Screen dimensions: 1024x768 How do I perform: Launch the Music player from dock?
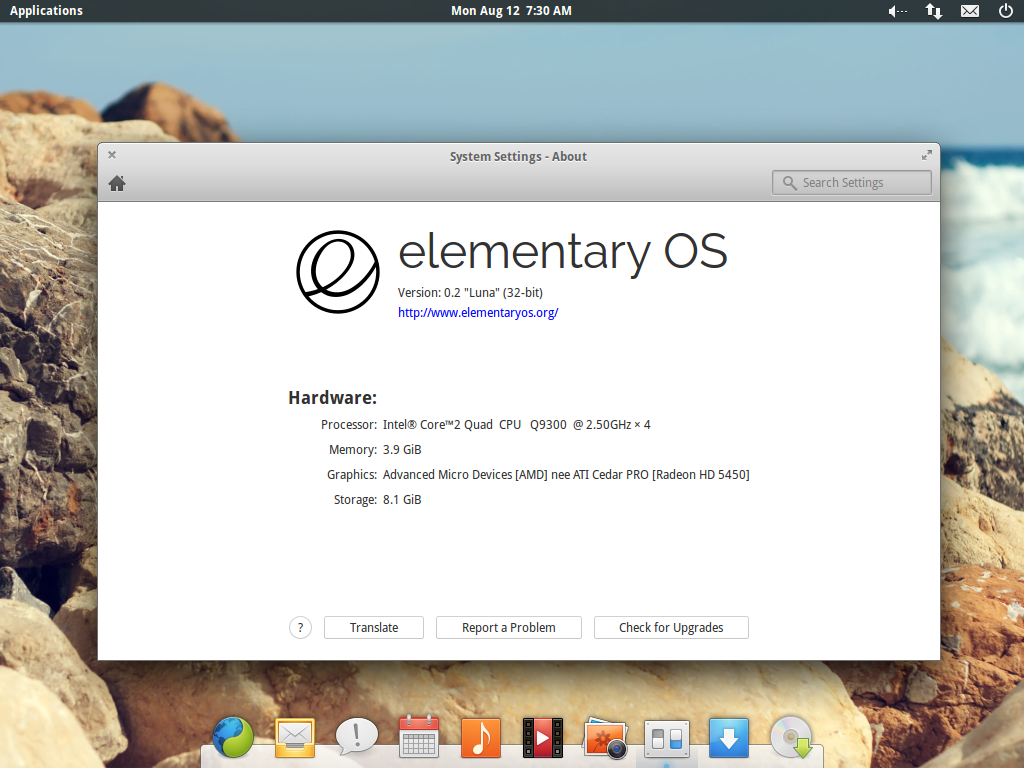(x=481, y=738)
